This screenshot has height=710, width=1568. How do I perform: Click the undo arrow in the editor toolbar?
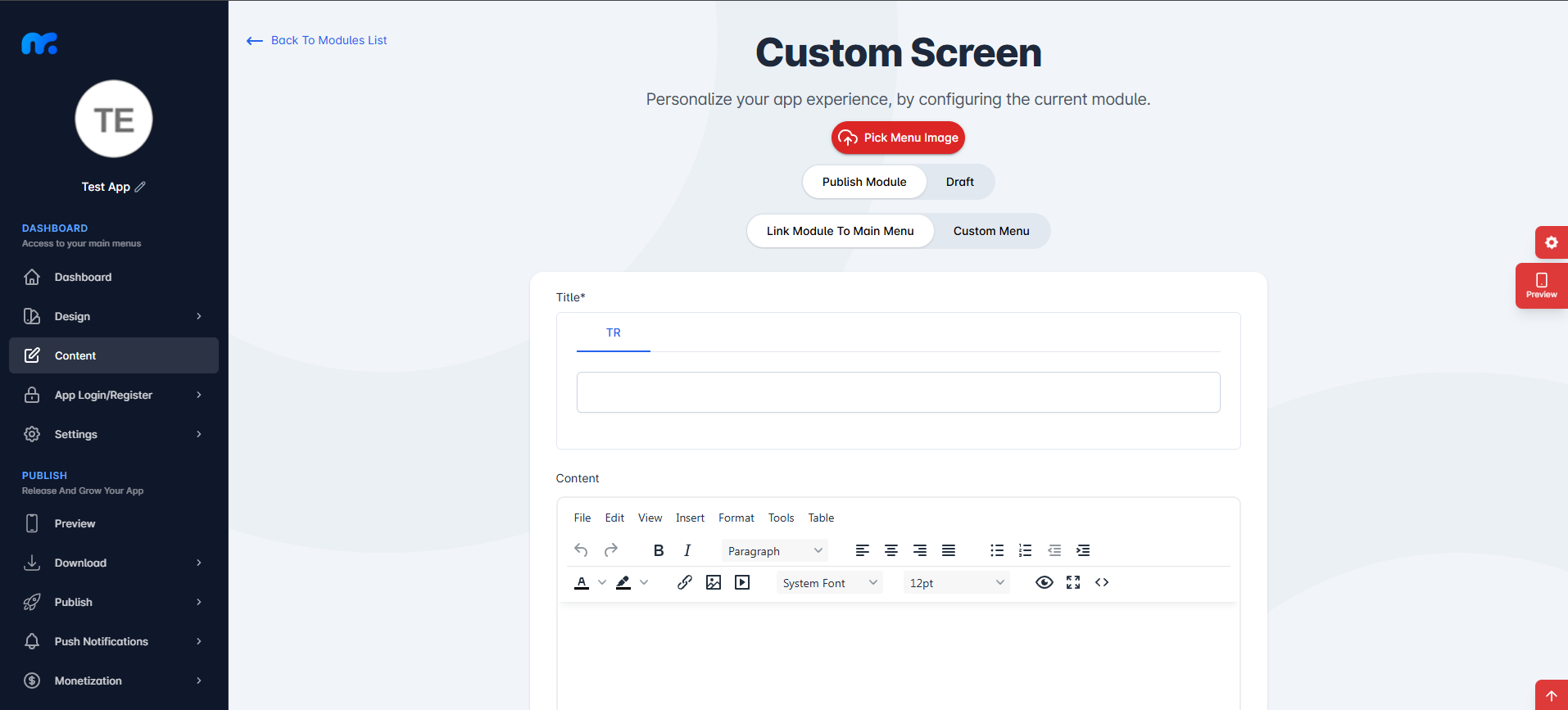pos(581,550)
